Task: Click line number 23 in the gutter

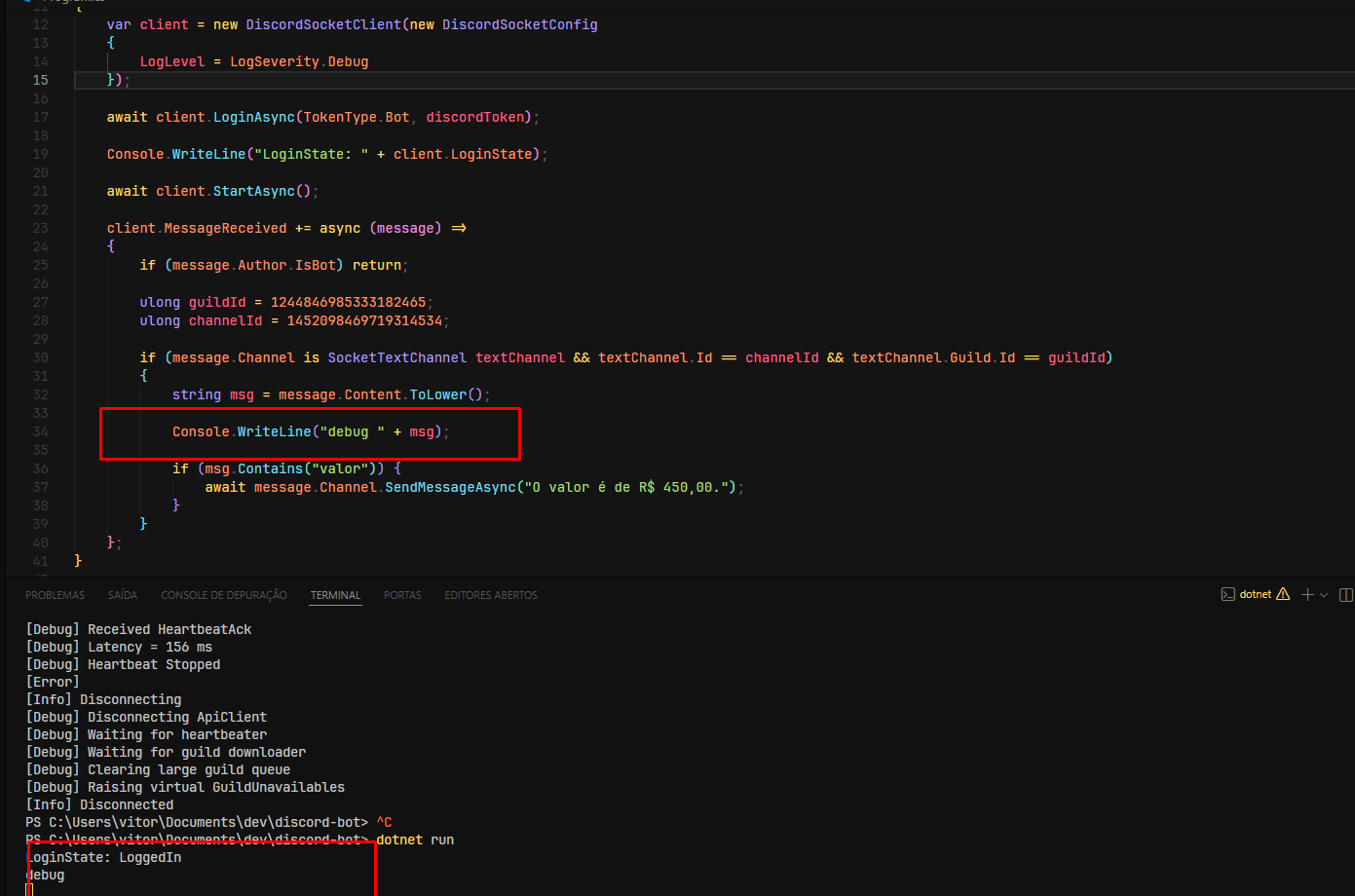Action: coord(40,228)
